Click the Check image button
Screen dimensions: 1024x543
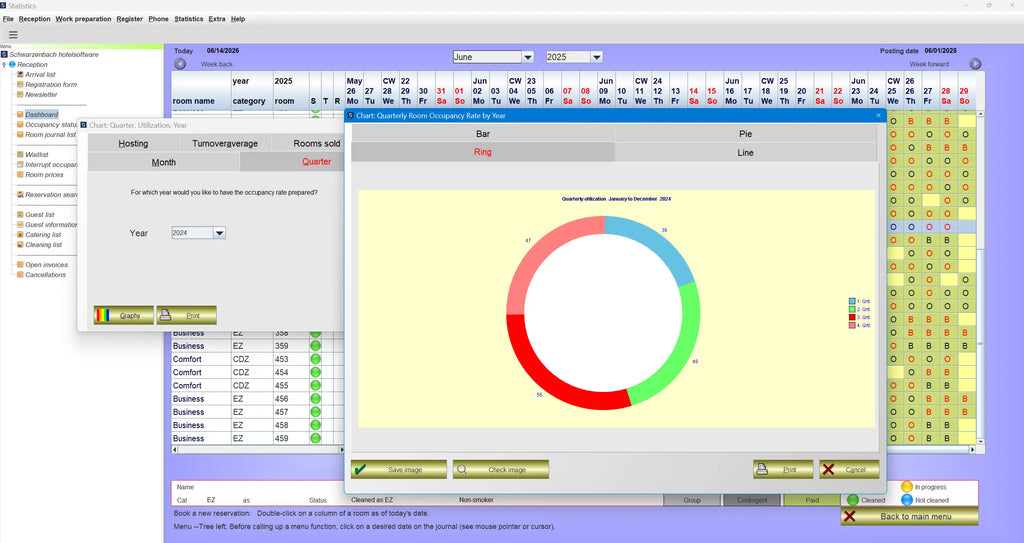tap(500, 469)
